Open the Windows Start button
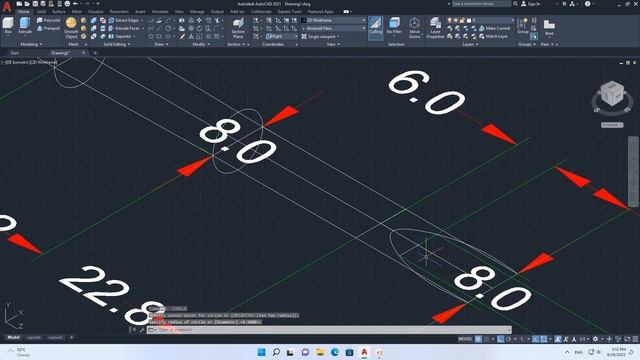This screenshot has width=640, height=360. coord(261,352)
